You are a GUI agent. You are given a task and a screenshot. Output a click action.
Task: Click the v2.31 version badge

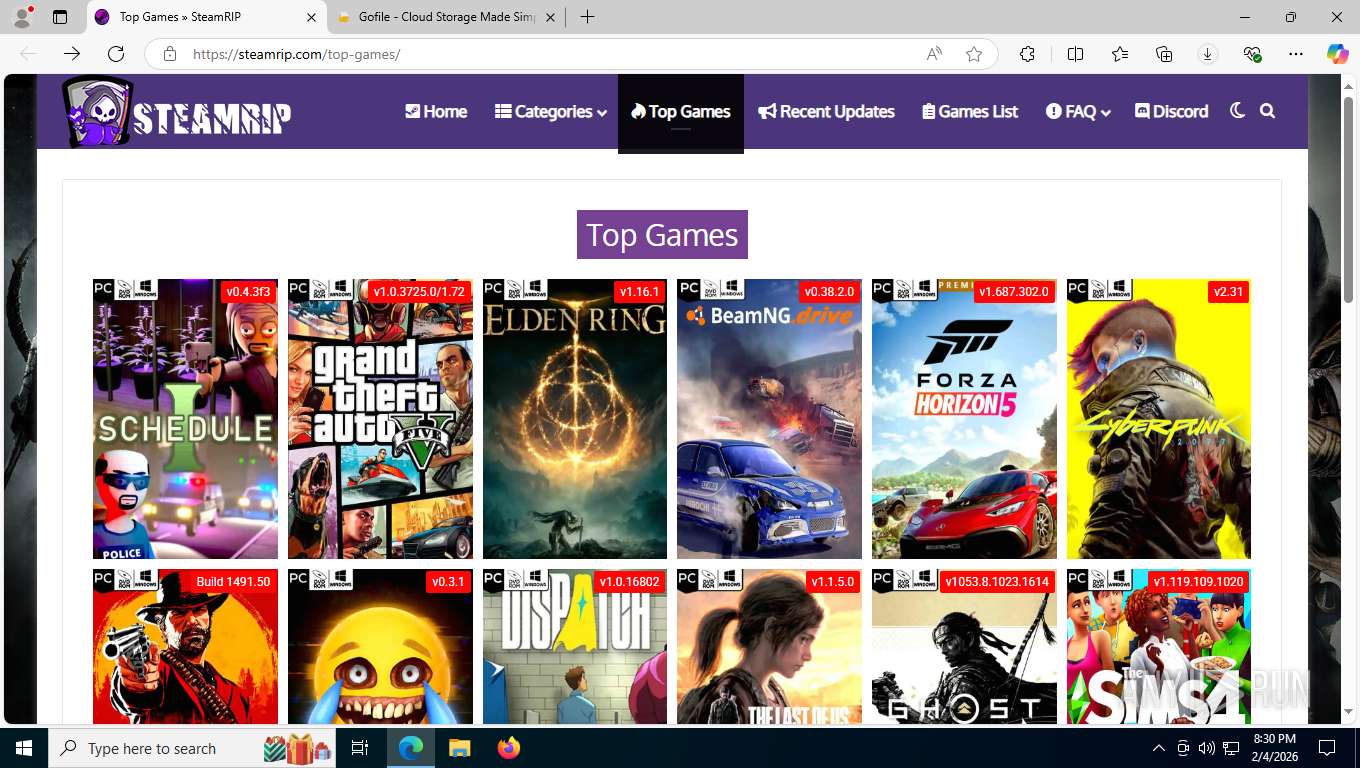(x=1228, y=292)
